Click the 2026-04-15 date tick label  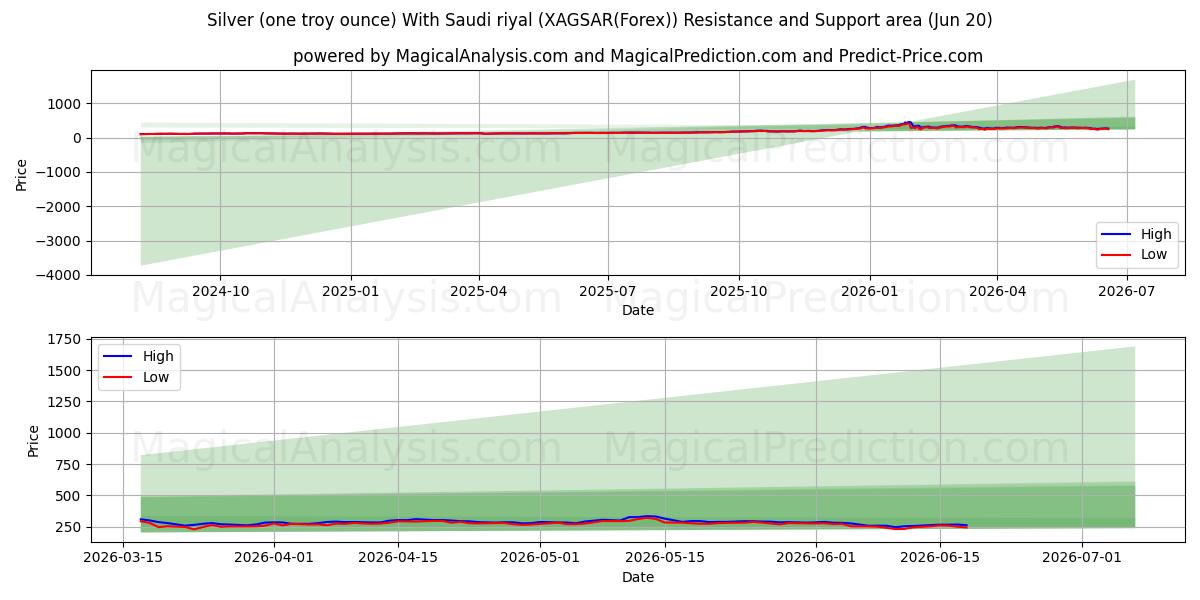[398, 558]
